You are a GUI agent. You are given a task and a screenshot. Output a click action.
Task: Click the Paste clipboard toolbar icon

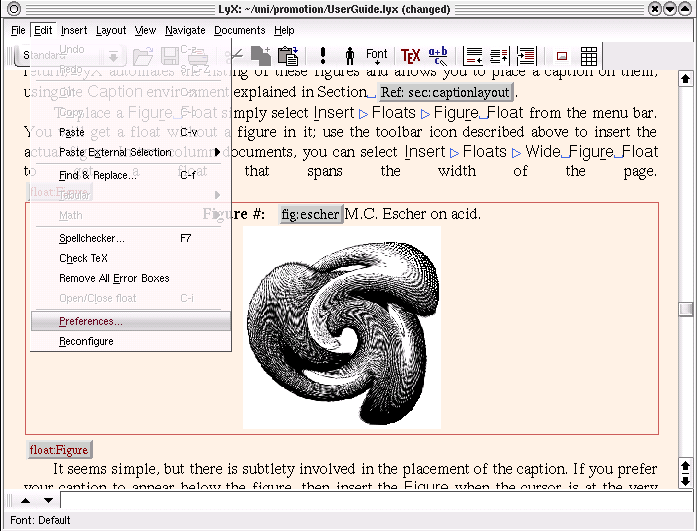288,56
